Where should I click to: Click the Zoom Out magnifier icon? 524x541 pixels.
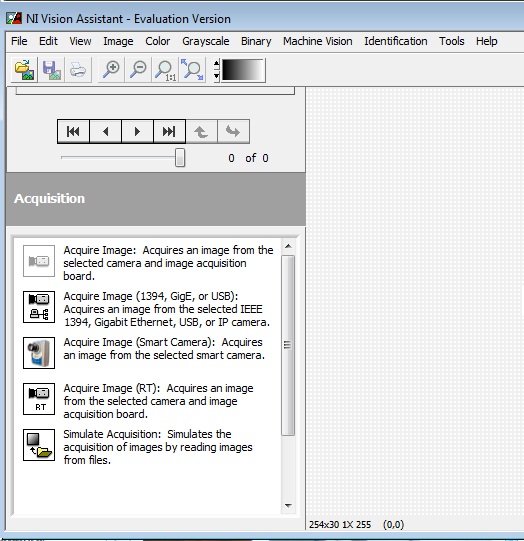(138, 70)
